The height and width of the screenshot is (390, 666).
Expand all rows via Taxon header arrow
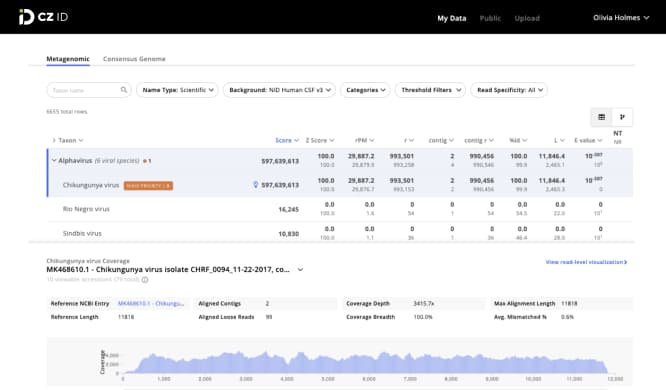point(54,140)
